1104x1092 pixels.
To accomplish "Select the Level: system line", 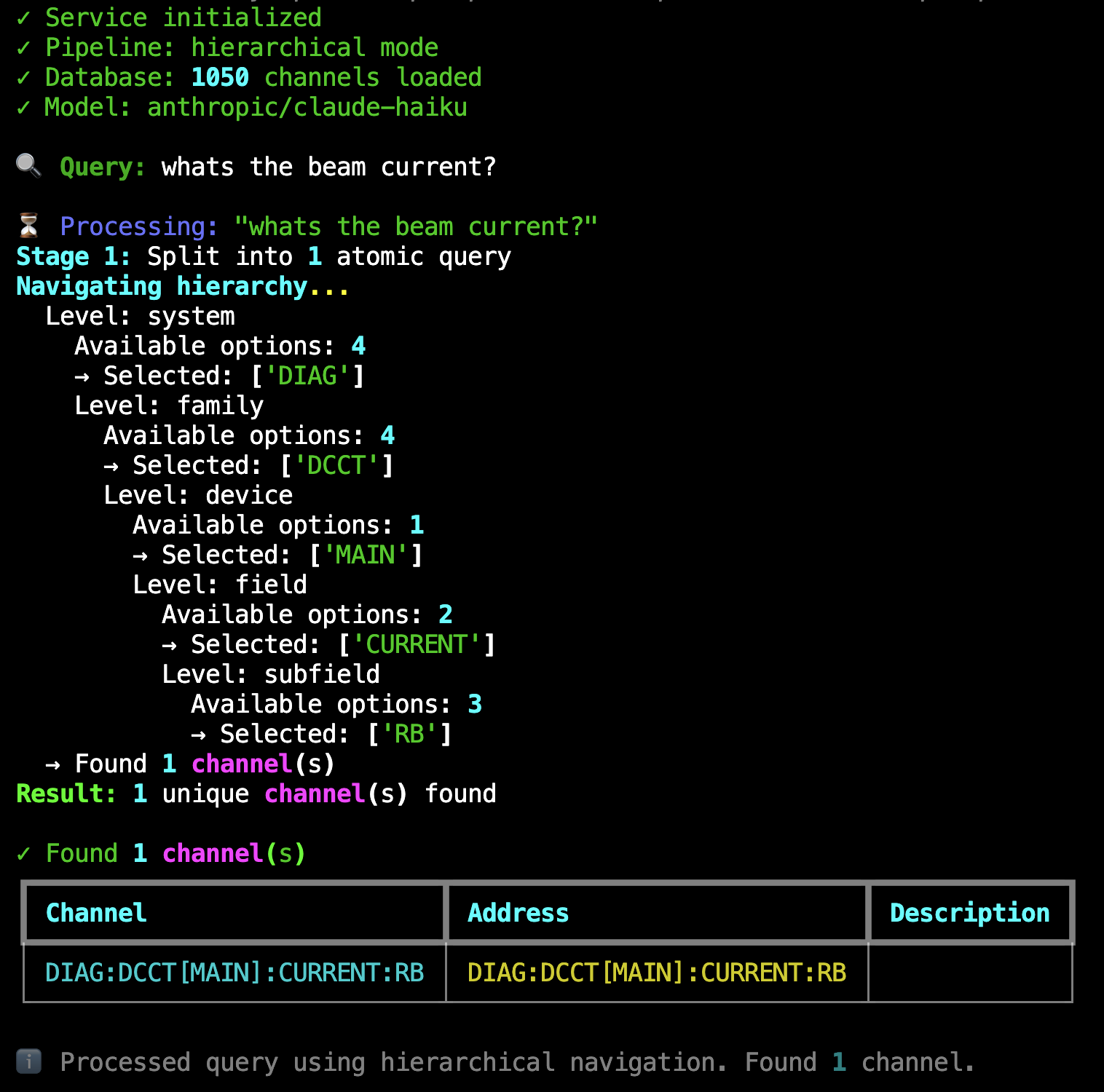I will pyautogui.click(x=140, y=316).
